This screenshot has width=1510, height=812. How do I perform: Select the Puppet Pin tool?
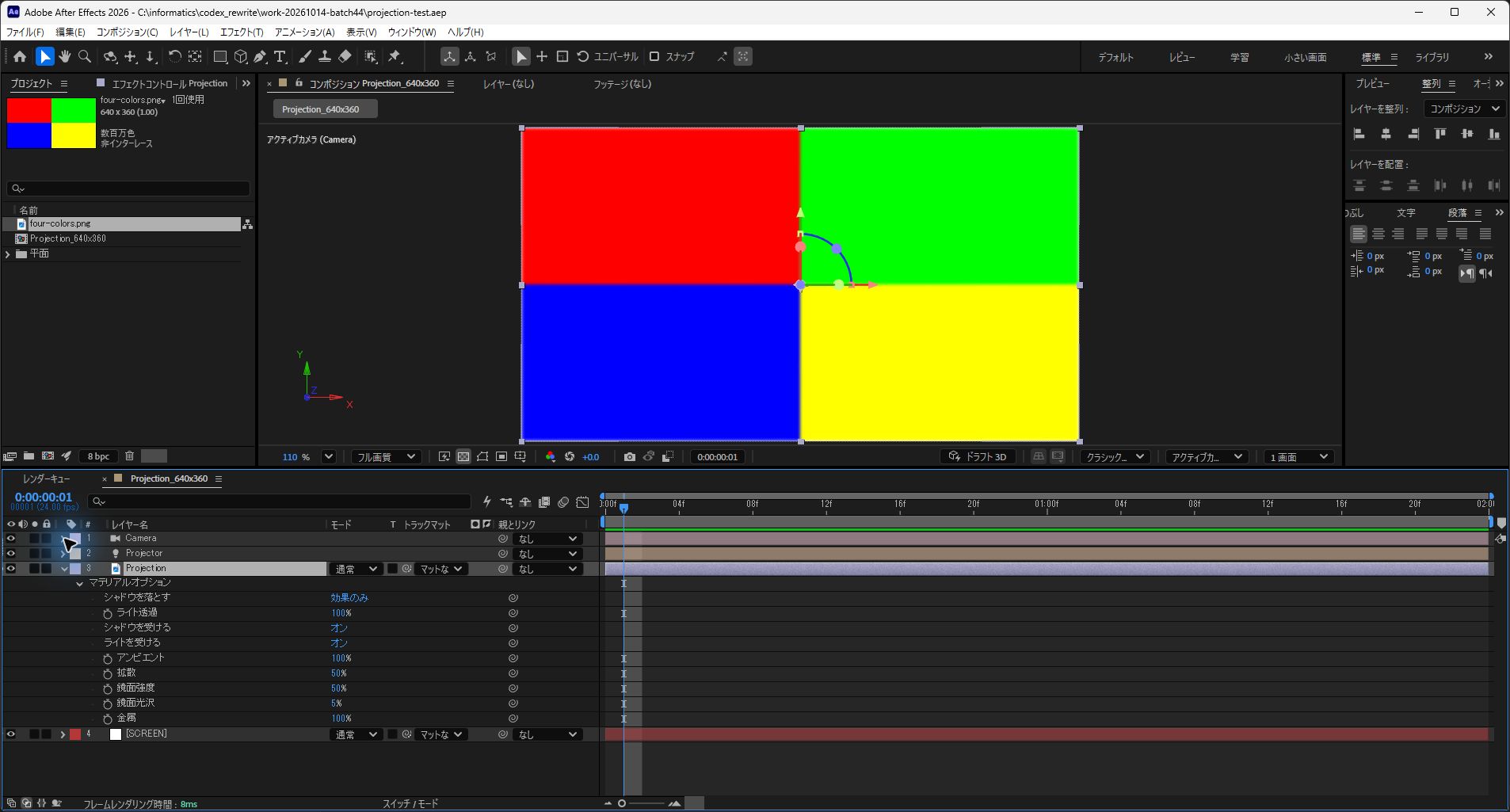tap(395, 56)
